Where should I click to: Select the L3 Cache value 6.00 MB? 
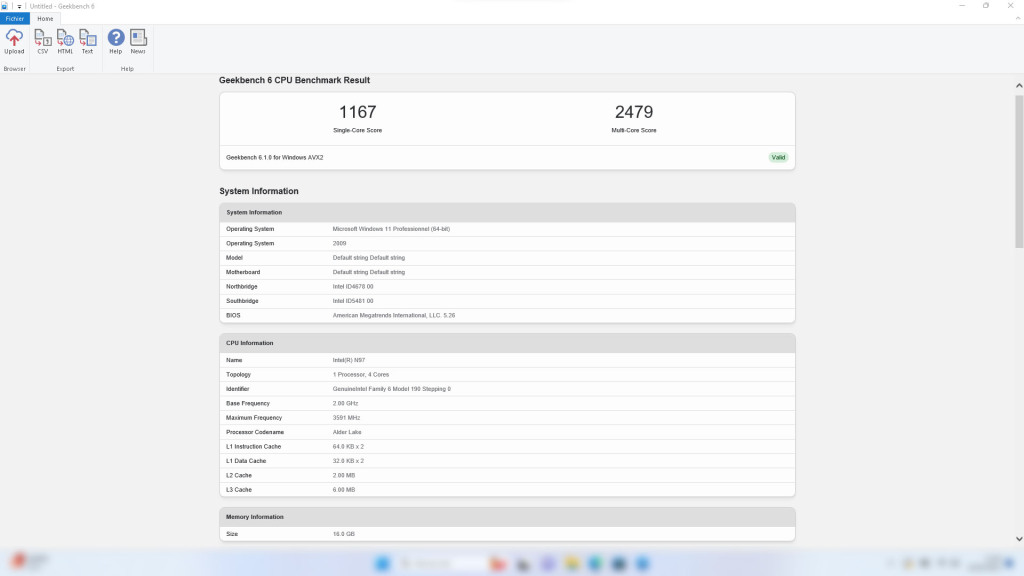[x=344, y=489]
